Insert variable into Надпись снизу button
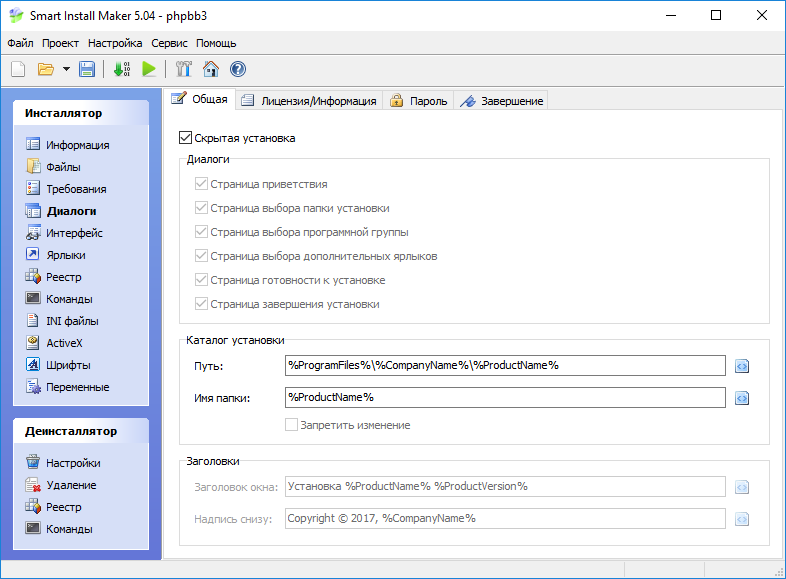 pyautogui.click(x=742, y=519)
